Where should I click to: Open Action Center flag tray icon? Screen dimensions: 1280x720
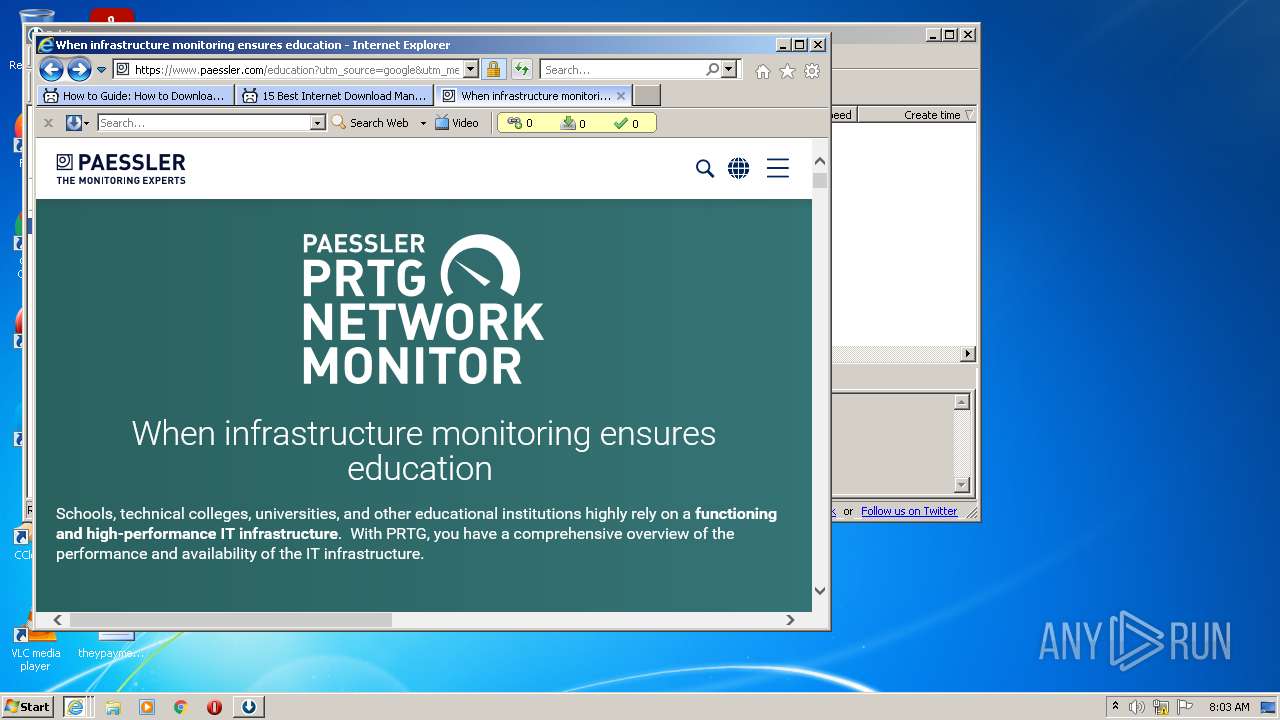pos(1185,707)
